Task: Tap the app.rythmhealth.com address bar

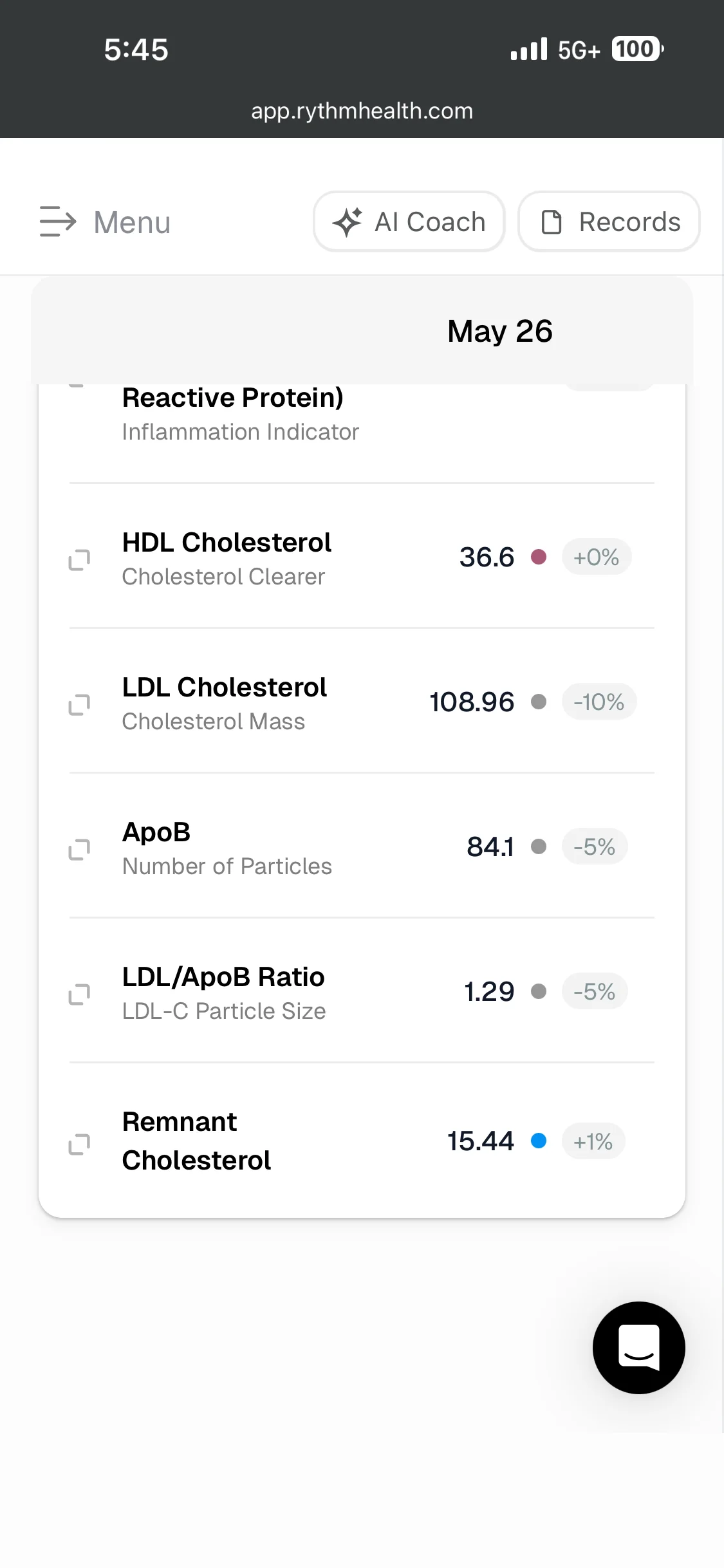Action: [362, 111]
